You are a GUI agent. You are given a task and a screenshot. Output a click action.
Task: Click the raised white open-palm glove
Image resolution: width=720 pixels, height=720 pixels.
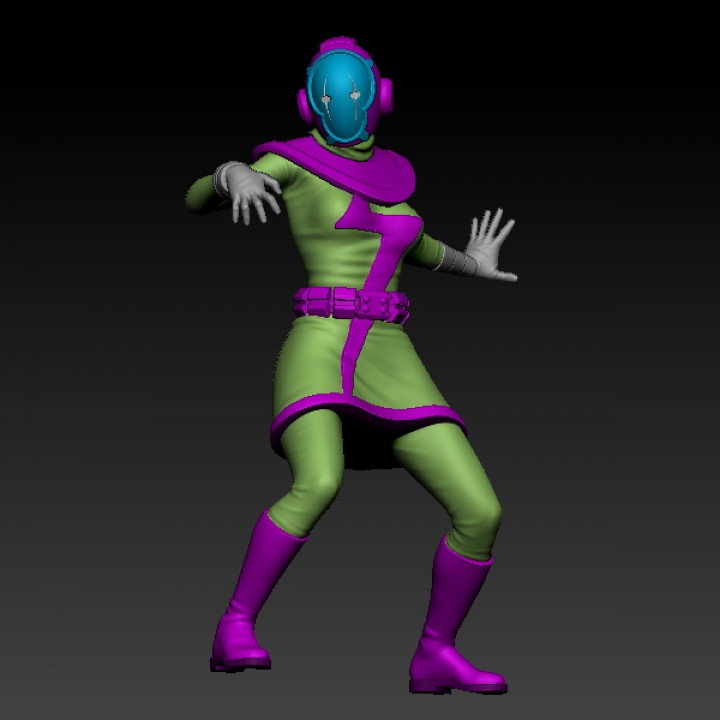point(490,245)
